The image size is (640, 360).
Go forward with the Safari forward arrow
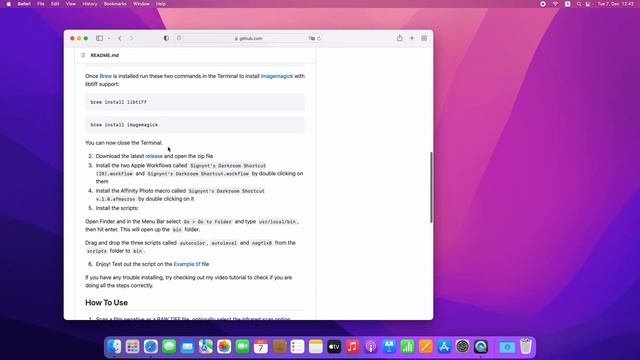click(x=131, y=38)
